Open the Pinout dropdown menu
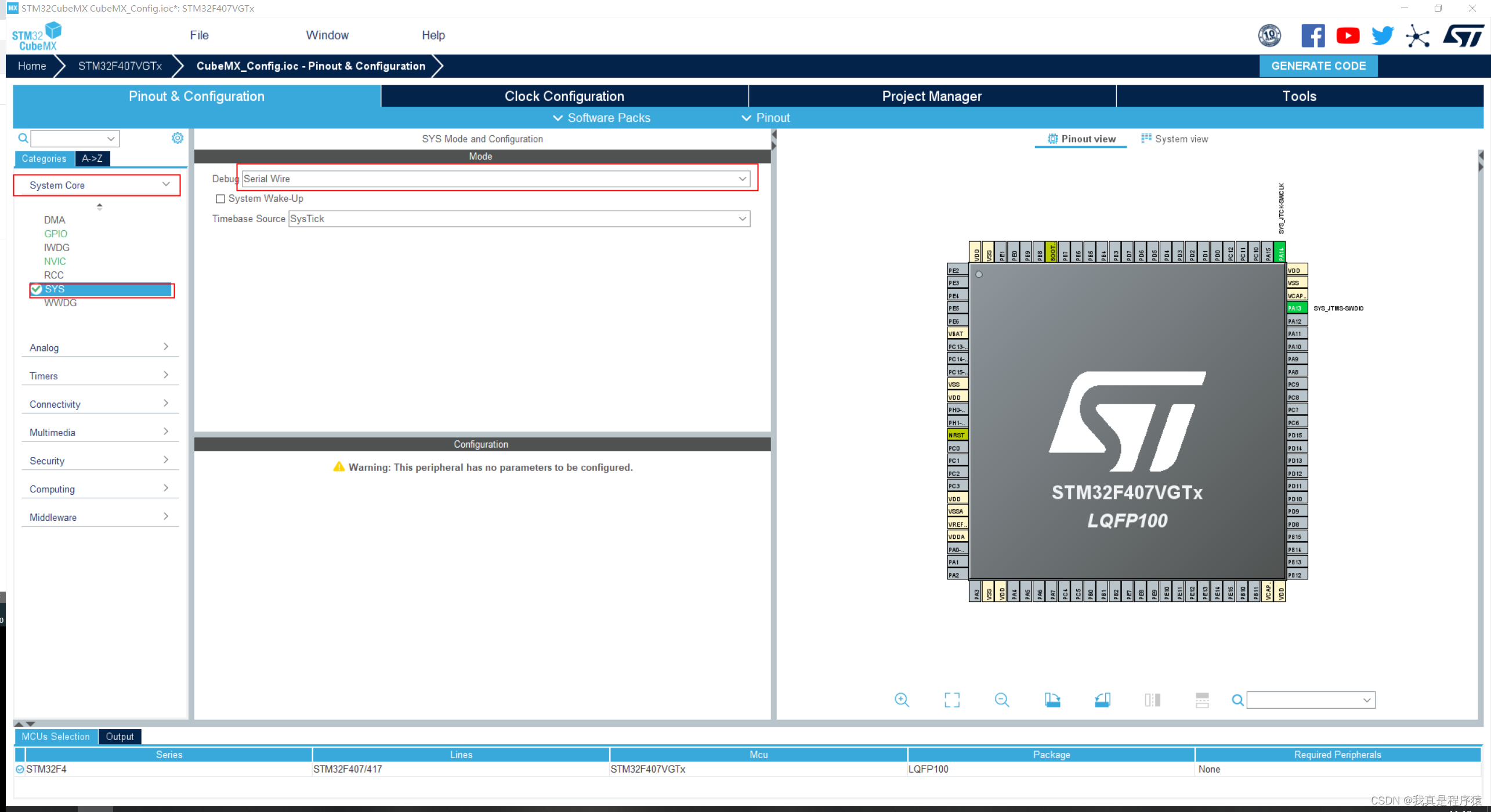This screenshot has height=812, width=1491. pyautogui.click(x=765, y=118)
